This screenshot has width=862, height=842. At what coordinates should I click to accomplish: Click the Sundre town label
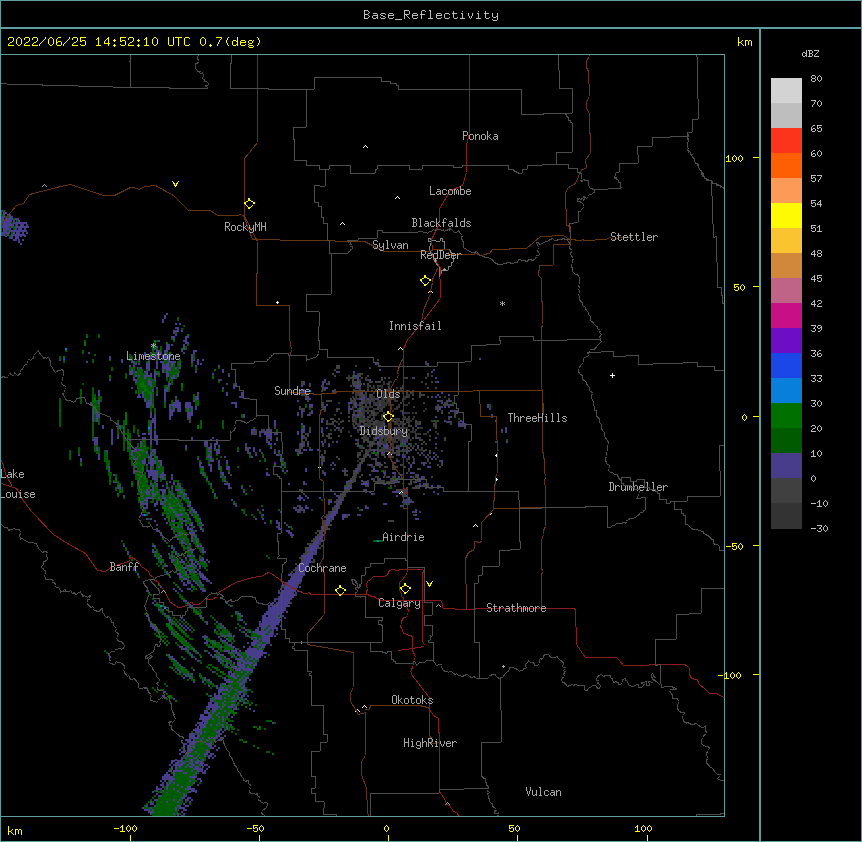(x=292, y=391)
